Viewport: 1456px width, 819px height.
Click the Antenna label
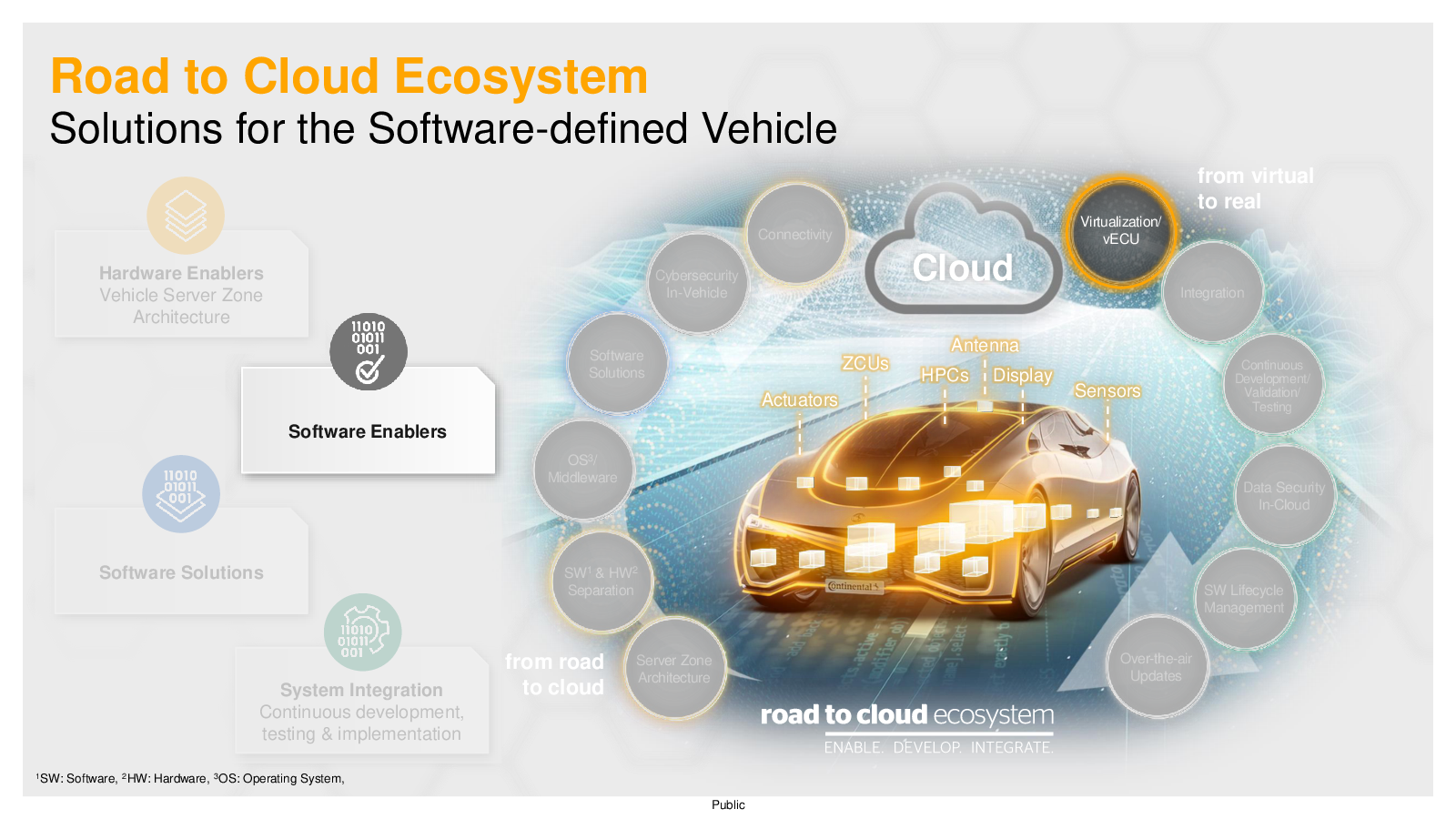tap(985, 345)
